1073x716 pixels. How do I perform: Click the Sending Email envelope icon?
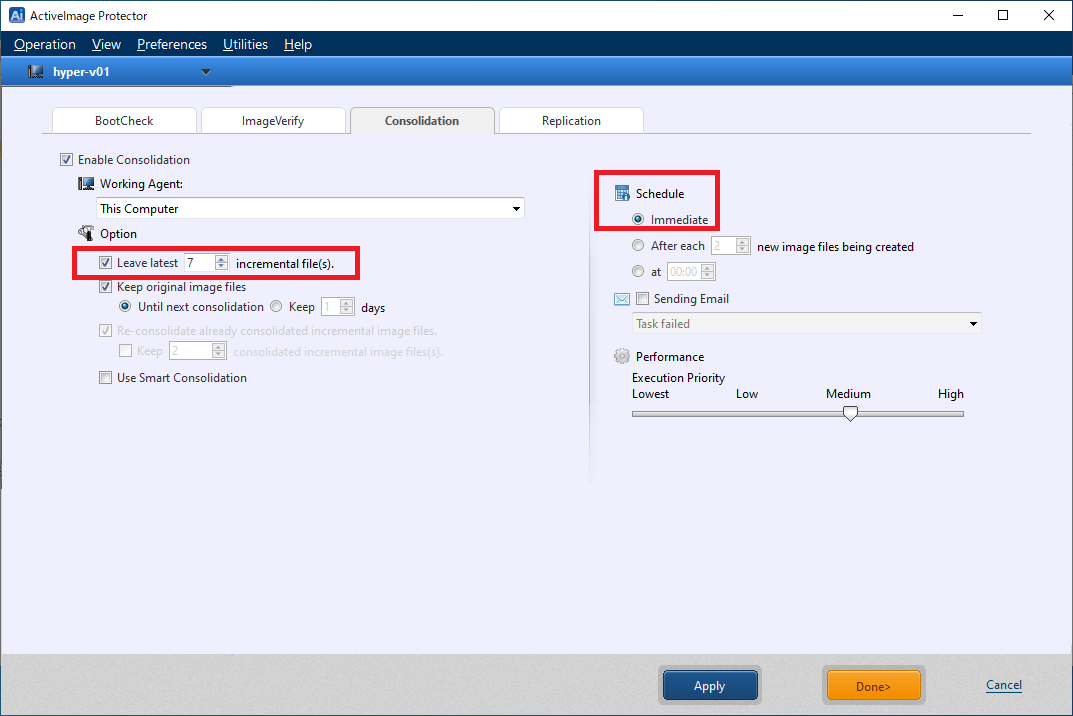[x=622, y=299]
